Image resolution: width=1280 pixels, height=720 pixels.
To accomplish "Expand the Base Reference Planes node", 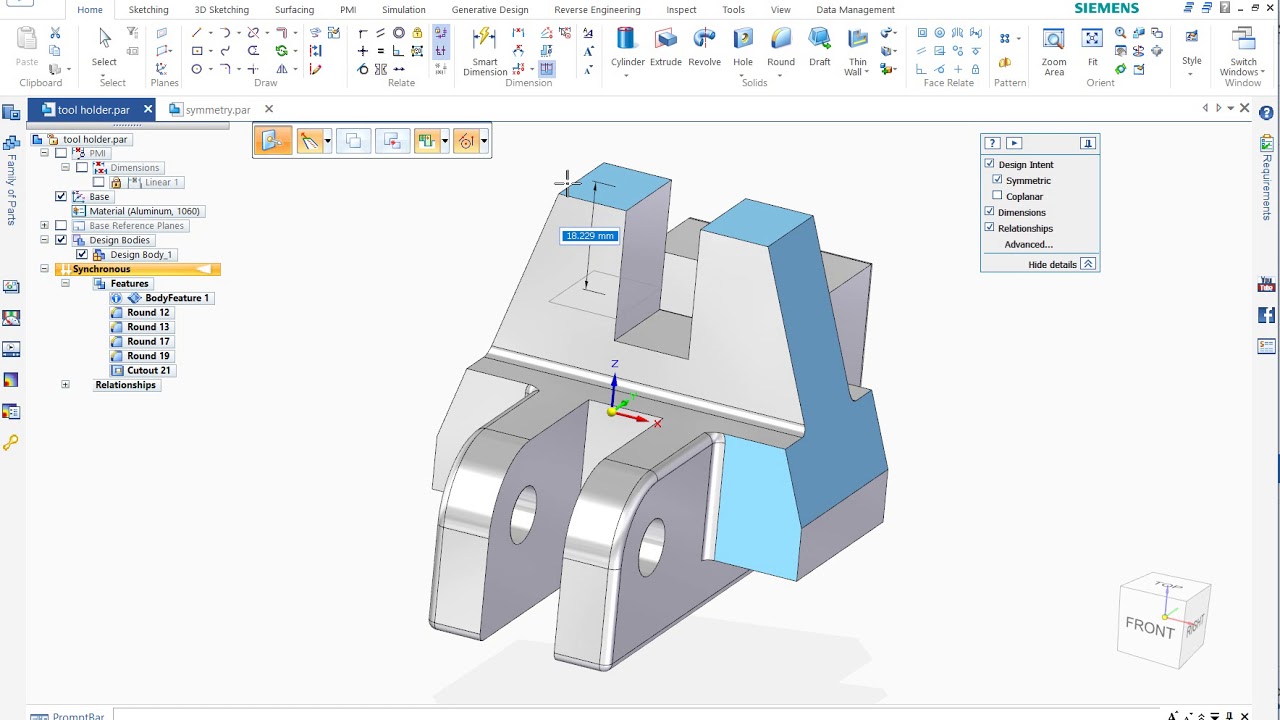I will 44,225.
